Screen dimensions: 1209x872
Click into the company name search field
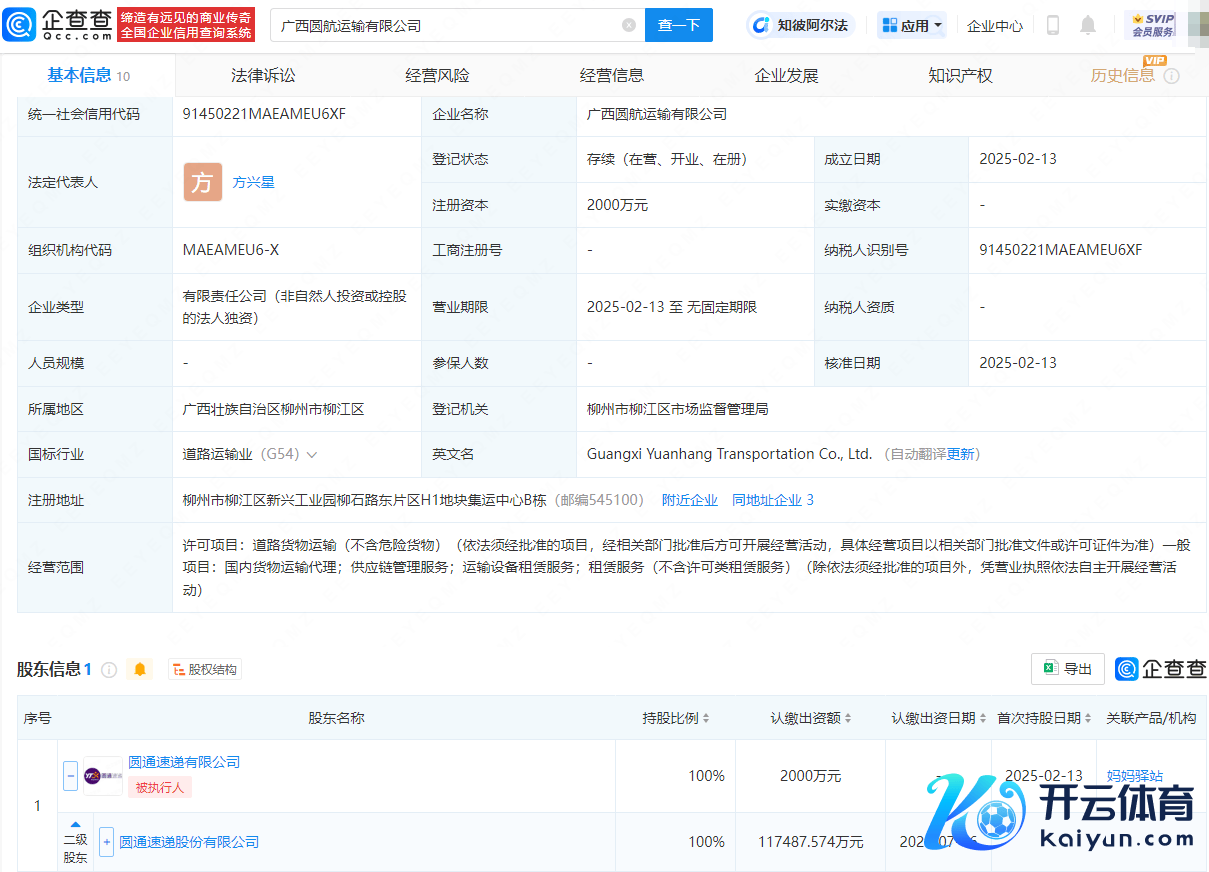tap(445, 25)
